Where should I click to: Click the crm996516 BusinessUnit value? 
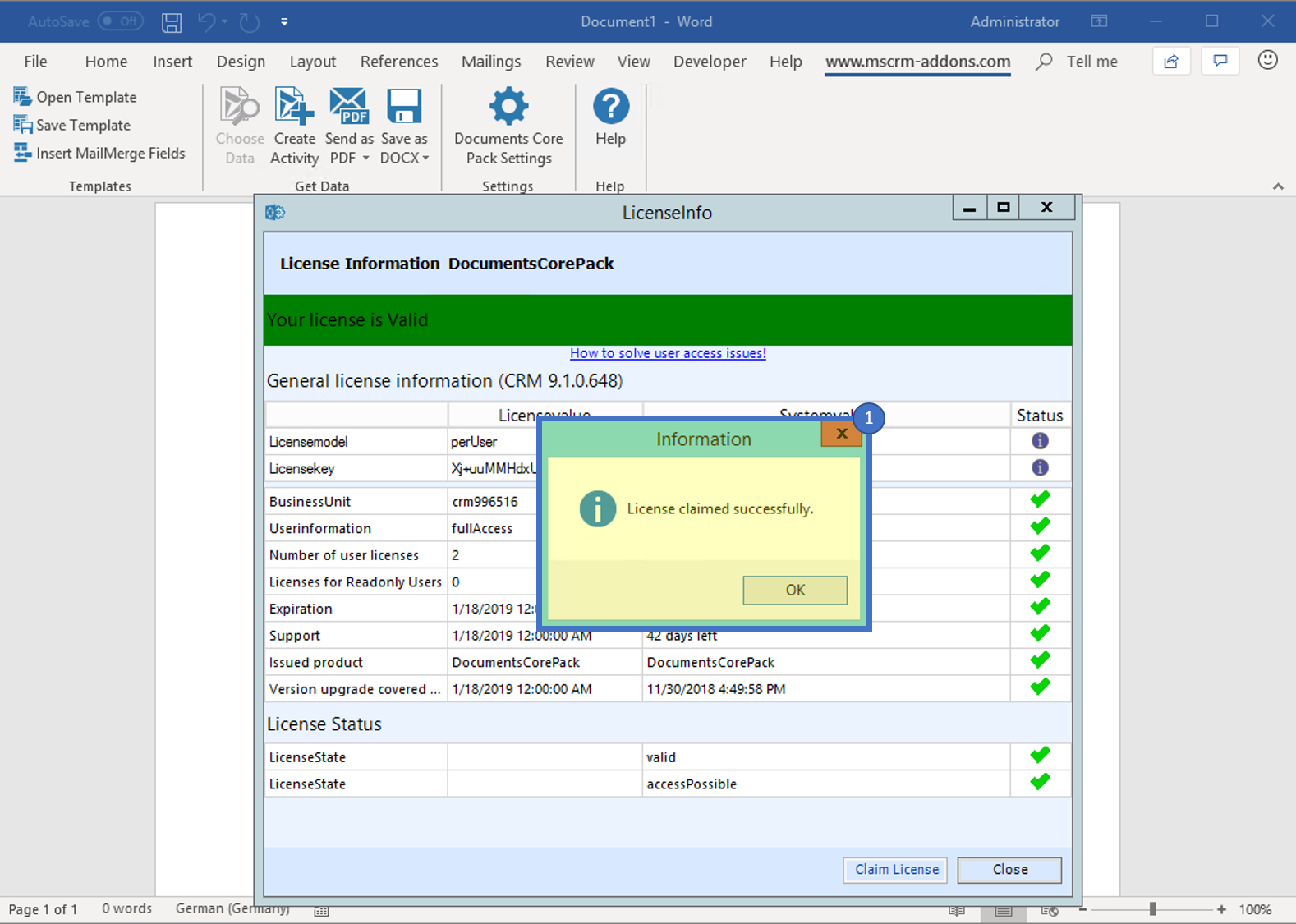(491, 502)
